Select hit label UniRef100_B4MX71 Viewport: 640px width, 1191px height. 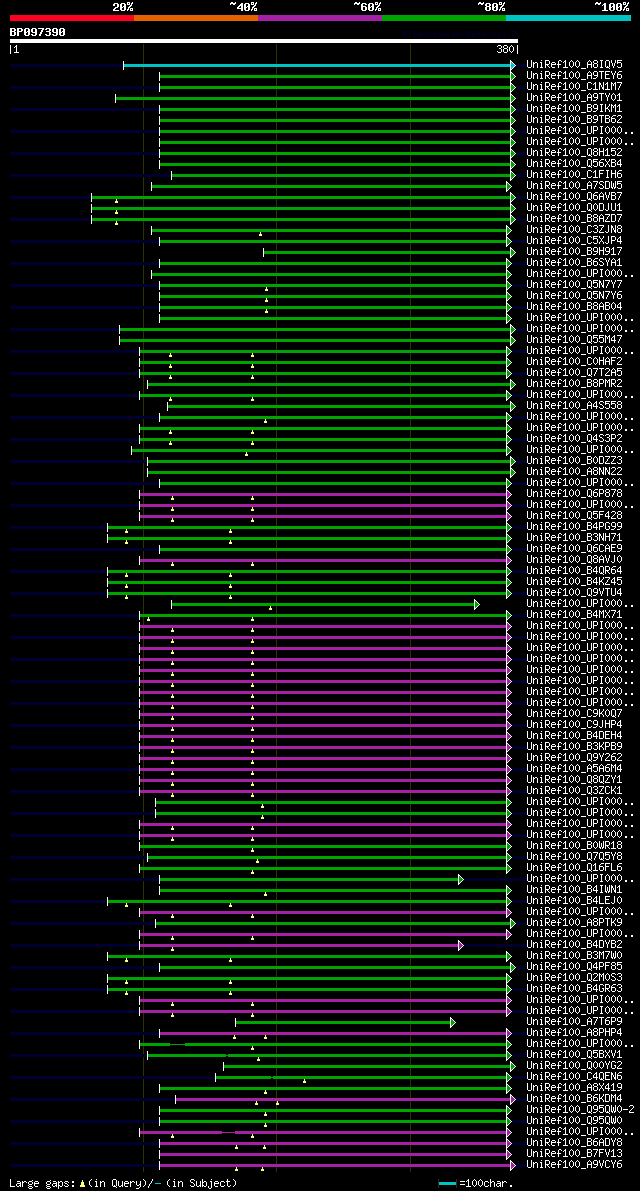574,615
